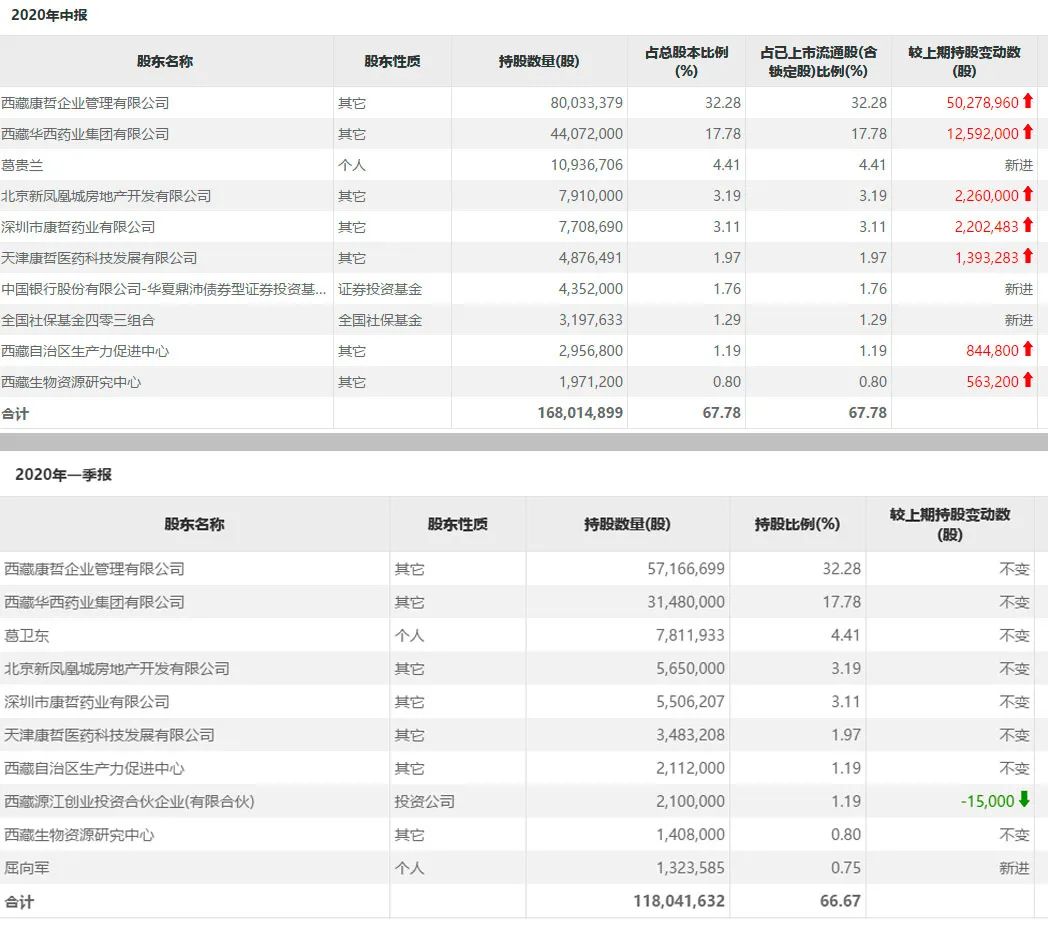This screenshot has height=928, width=1048.
Task: Click the red up arrow beside 50,278,960
Action: pyautogui.click(x=1028, y=102)
